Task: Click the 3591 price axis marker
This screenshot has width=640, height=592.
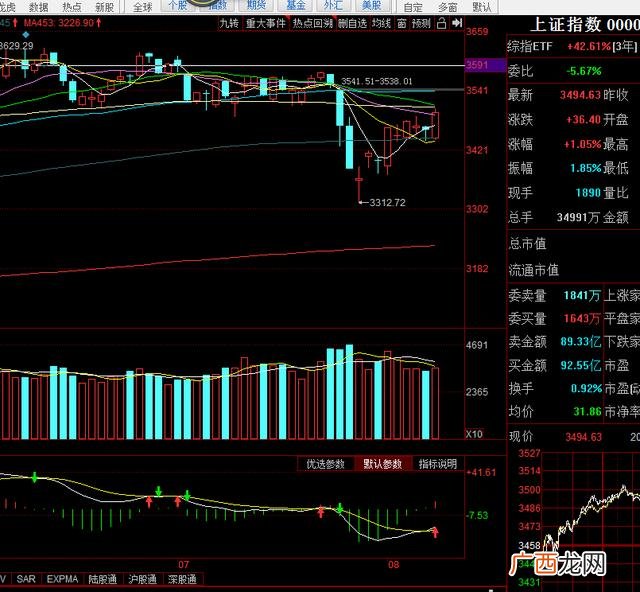Action: [485, 65]
